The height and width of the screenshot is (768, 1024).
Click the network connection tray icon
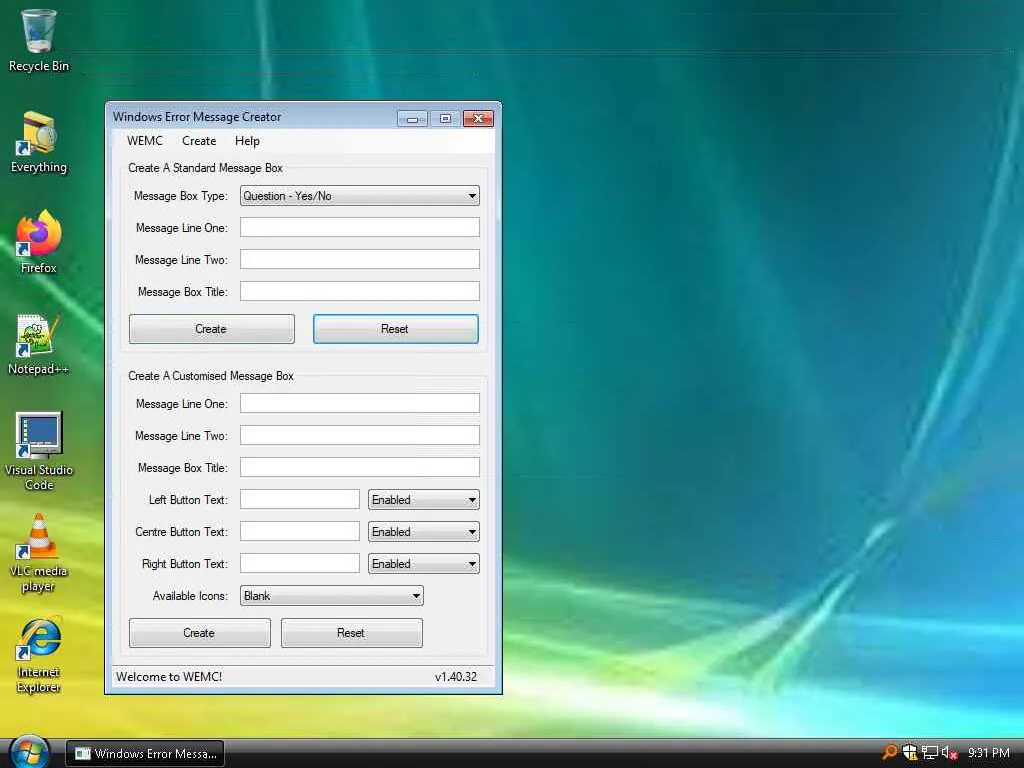[930, 753]
